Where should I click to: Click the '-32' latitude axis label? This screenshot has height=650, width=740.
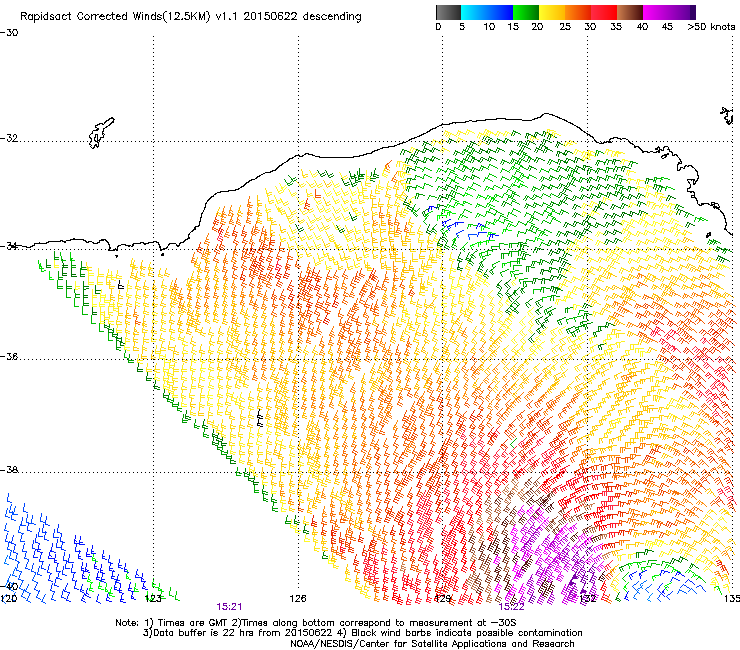point(9,138)
